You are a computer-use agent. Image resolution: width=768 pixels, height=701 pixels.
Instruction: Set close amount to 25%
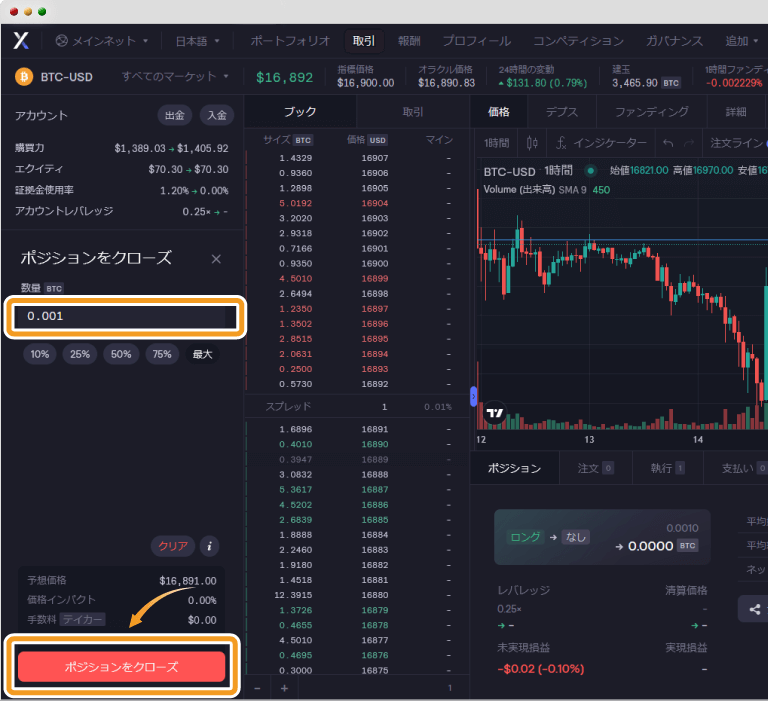[80, 354]
